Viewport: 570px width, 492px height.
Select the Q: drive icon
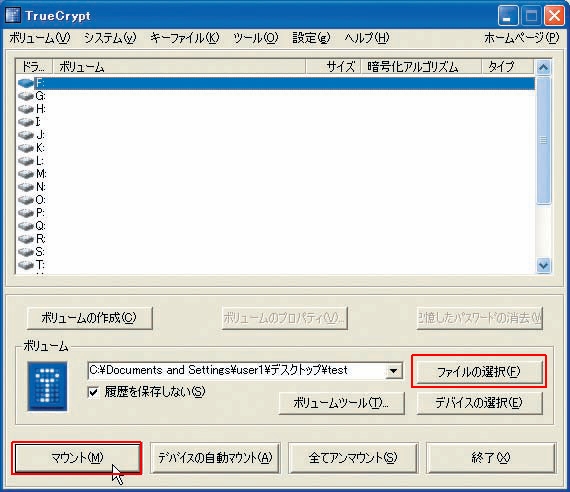[x=25, y=226]
